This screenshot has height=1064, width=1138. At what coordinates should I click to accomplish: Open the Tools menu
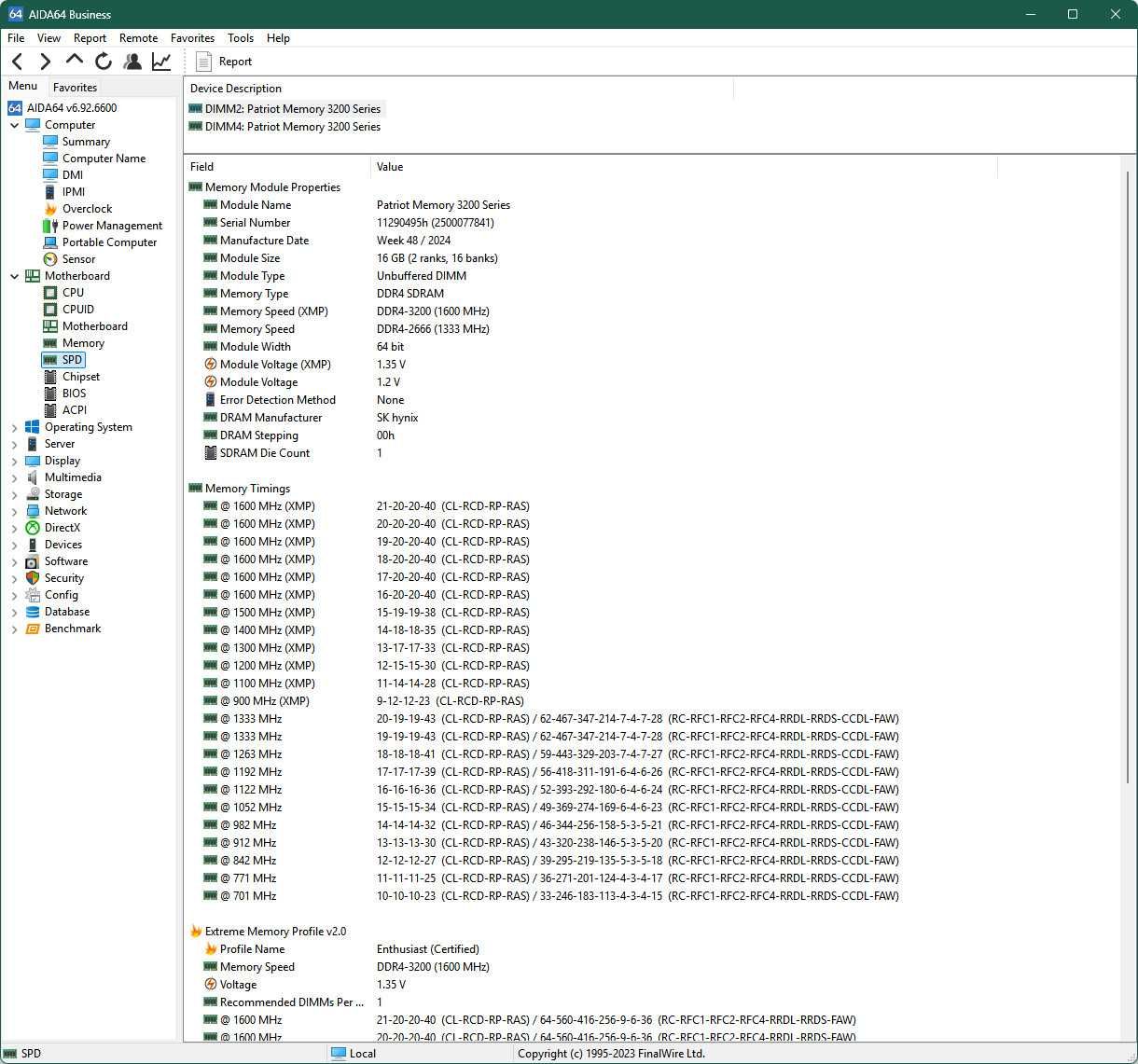241,38
